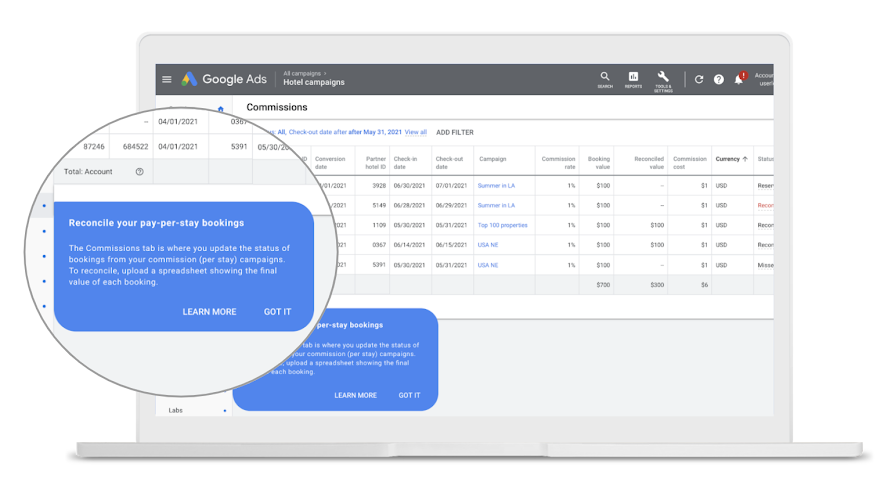Sort by Booking value column
This screenshot has width=895, height=496.
[x=599, y=163]
